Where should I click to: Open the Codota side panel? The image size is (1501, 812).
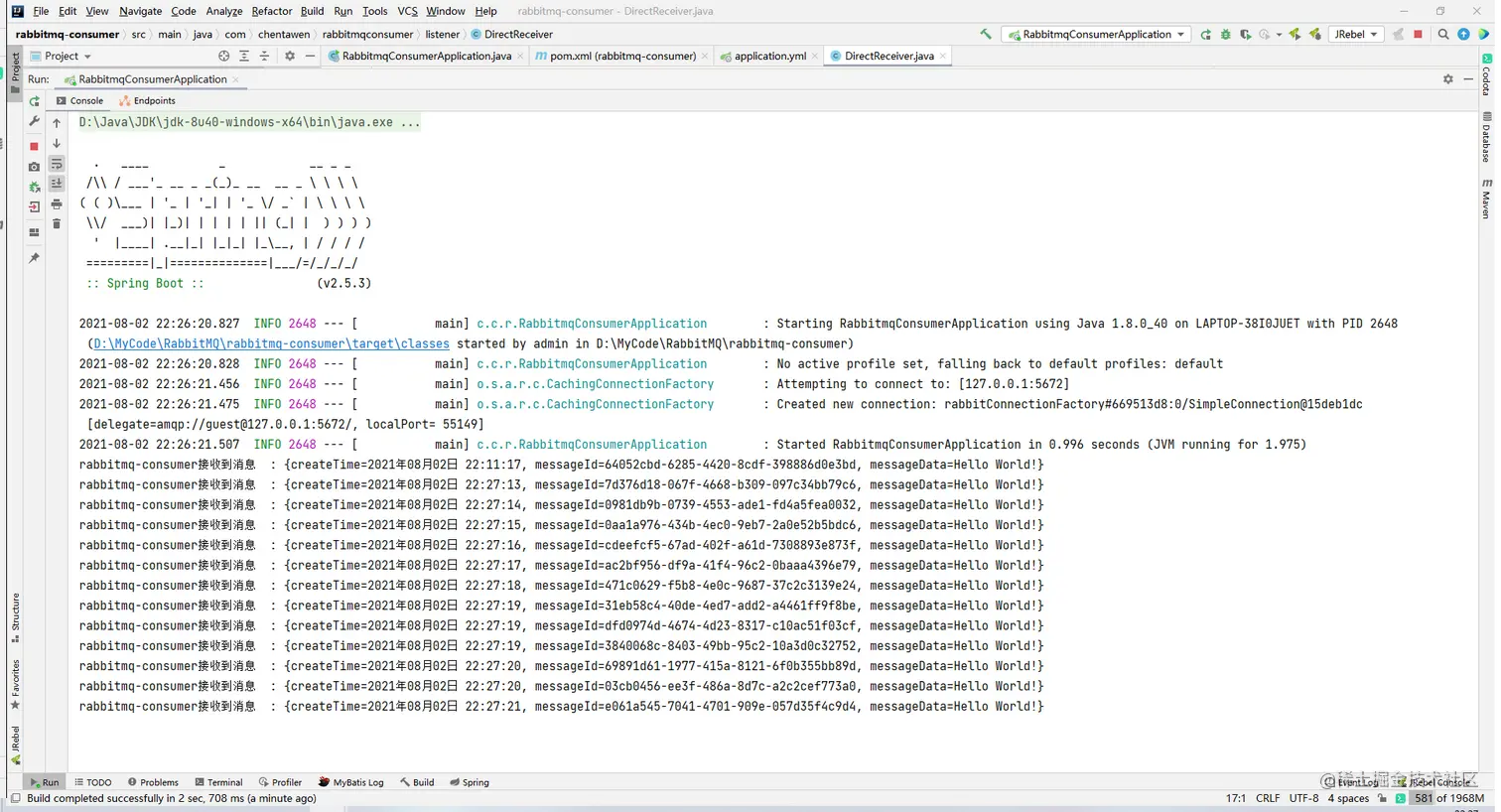point(1486,74)
